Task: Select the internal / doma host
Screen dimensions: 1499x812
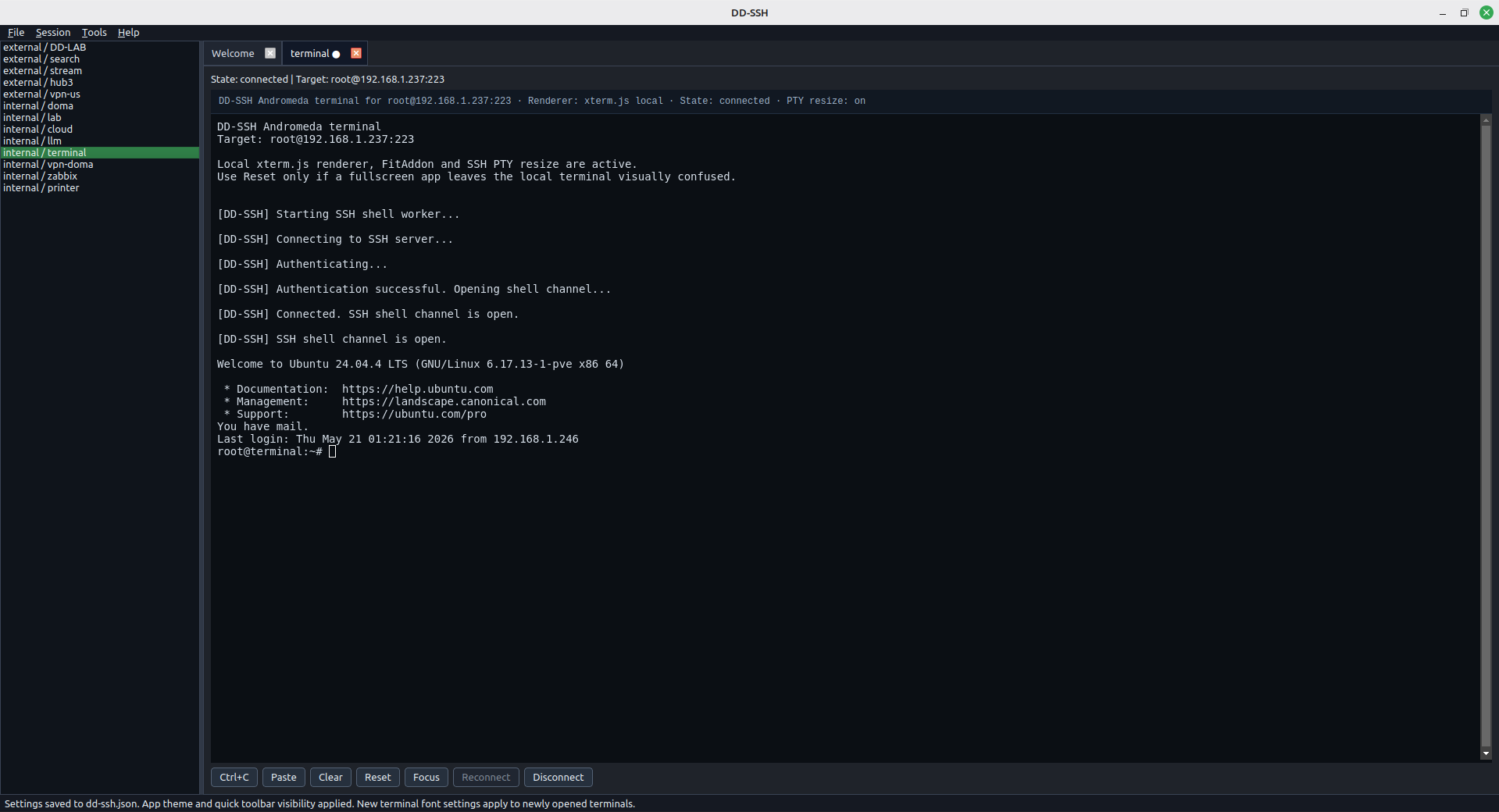Action: pos(100,105)
